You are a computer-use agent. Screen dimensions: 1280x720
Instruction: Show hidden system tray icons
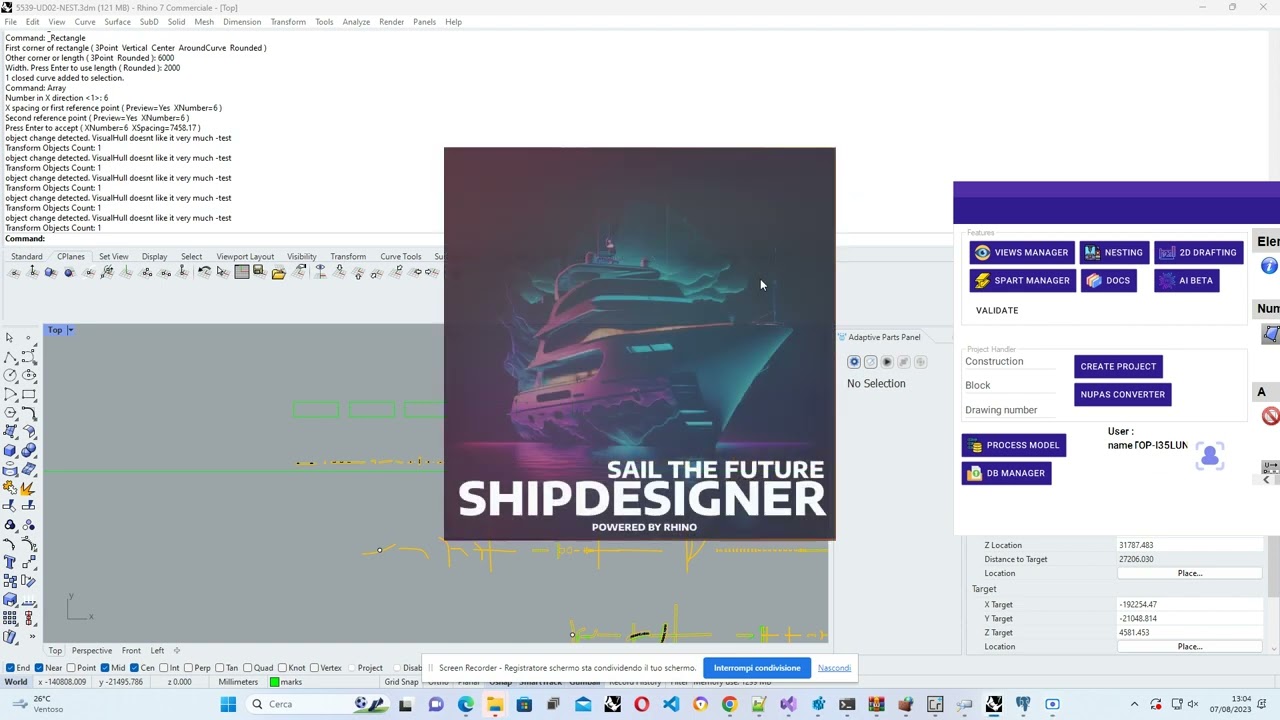click(1133, 705)
